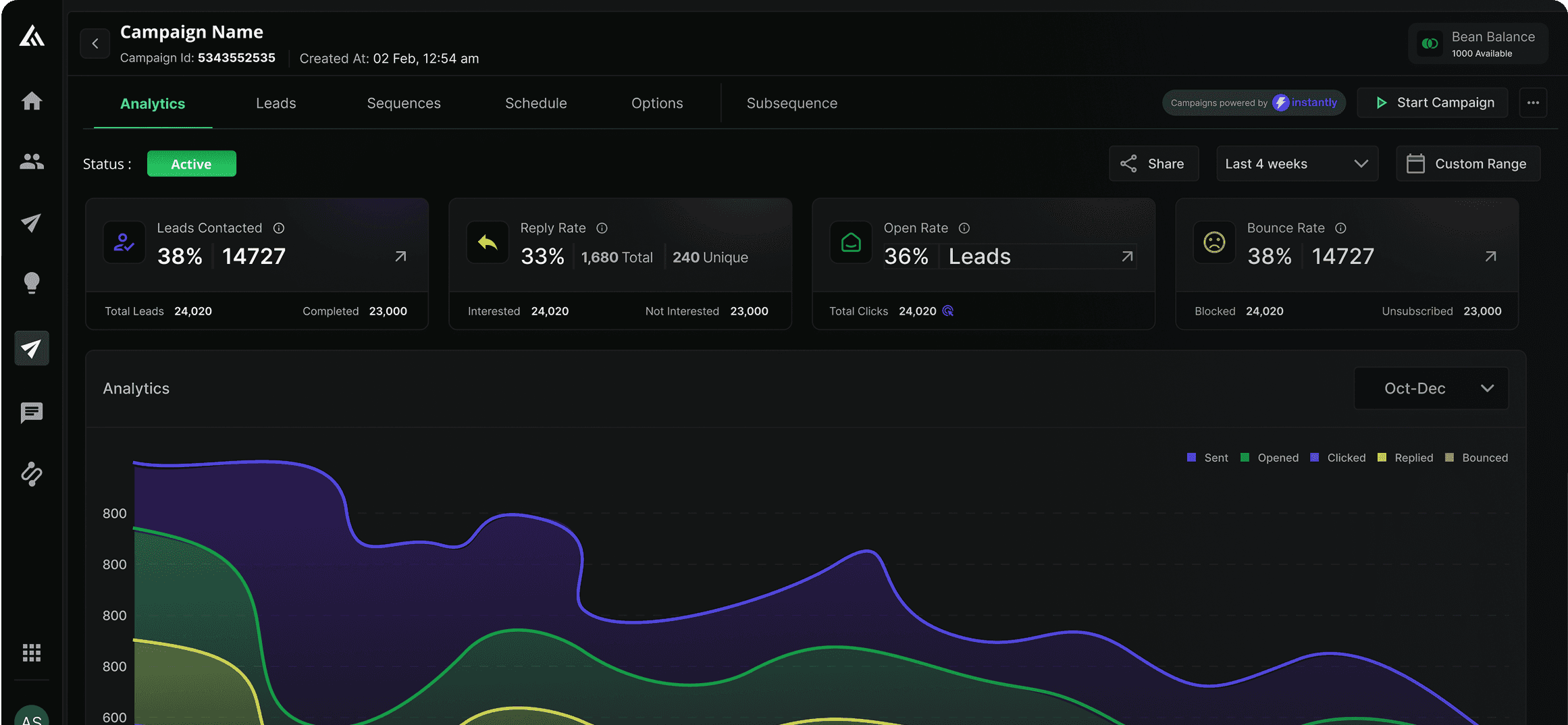Image resolution: width=1568 pixels, height=725 pixels.
Task: Click the back arrow beside Campaign Name
Action: (95, 44)
